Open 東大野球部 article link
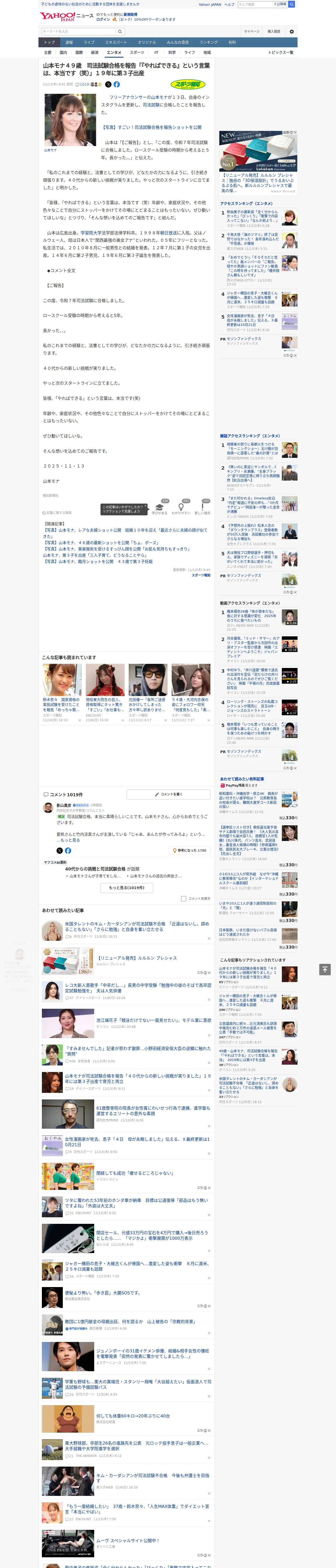 click(137, 1446)
